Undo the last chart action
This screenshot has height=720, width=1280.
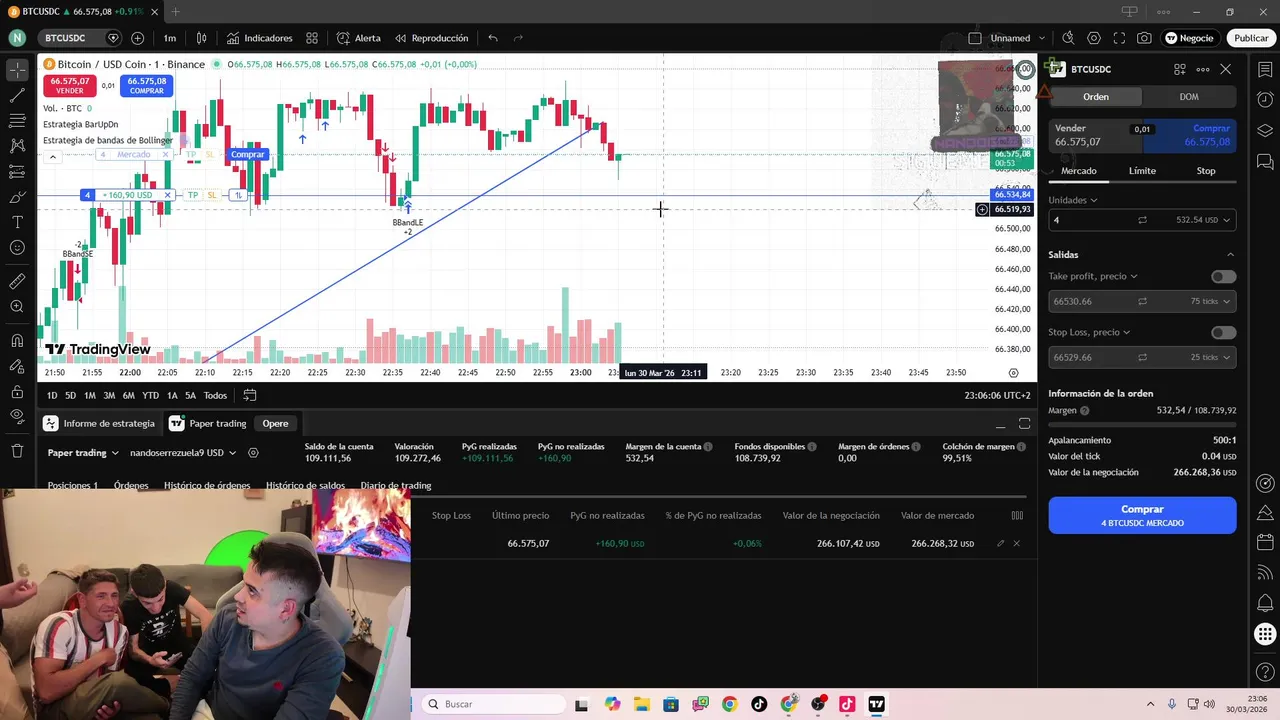[x=493, y=38]
